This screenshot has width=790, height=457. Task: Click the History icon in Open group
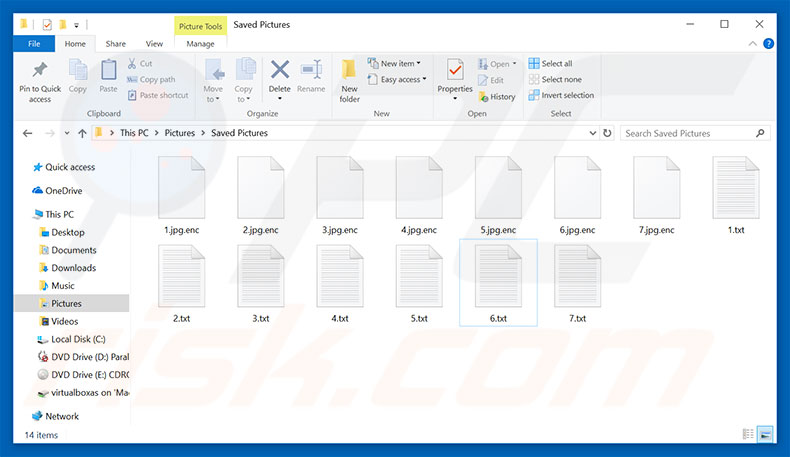[497, 97]
